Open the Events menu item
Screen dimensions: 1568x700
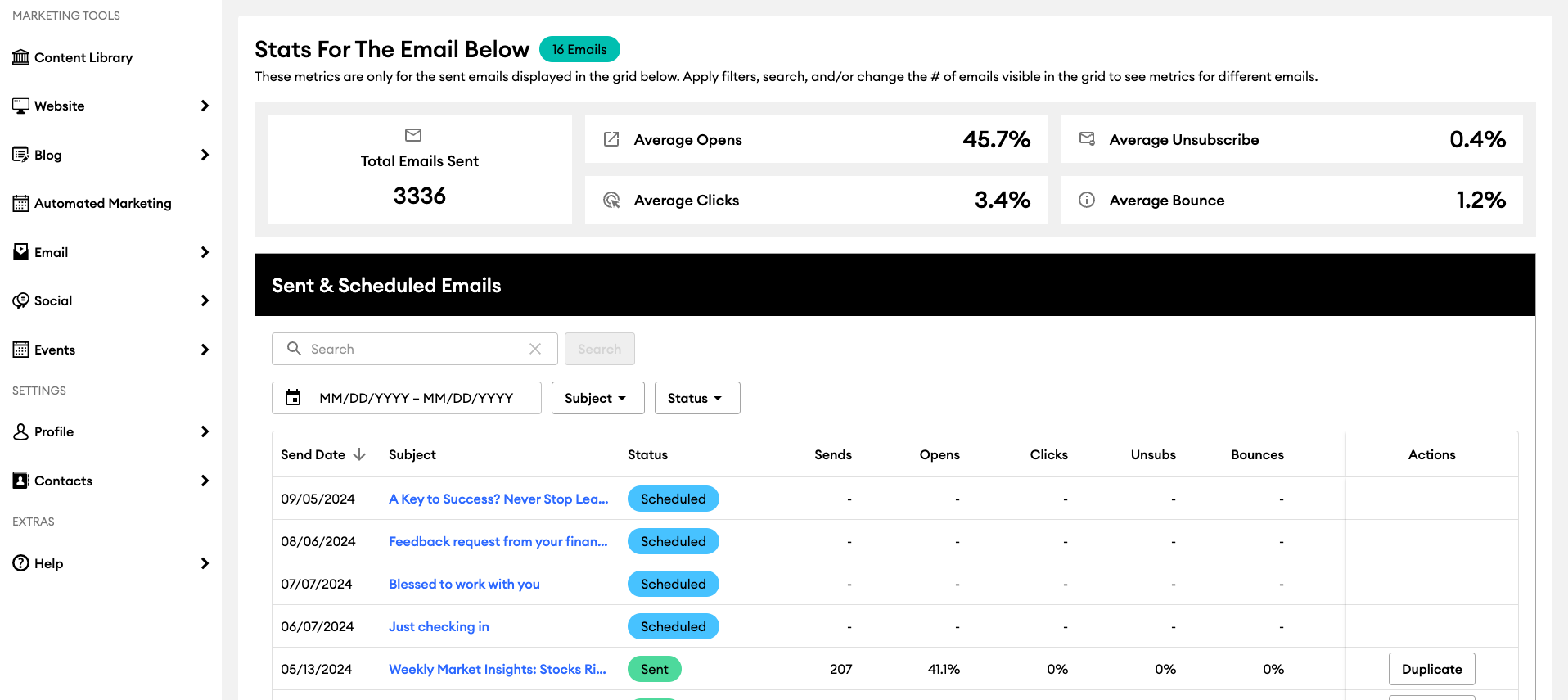(55, 350)
